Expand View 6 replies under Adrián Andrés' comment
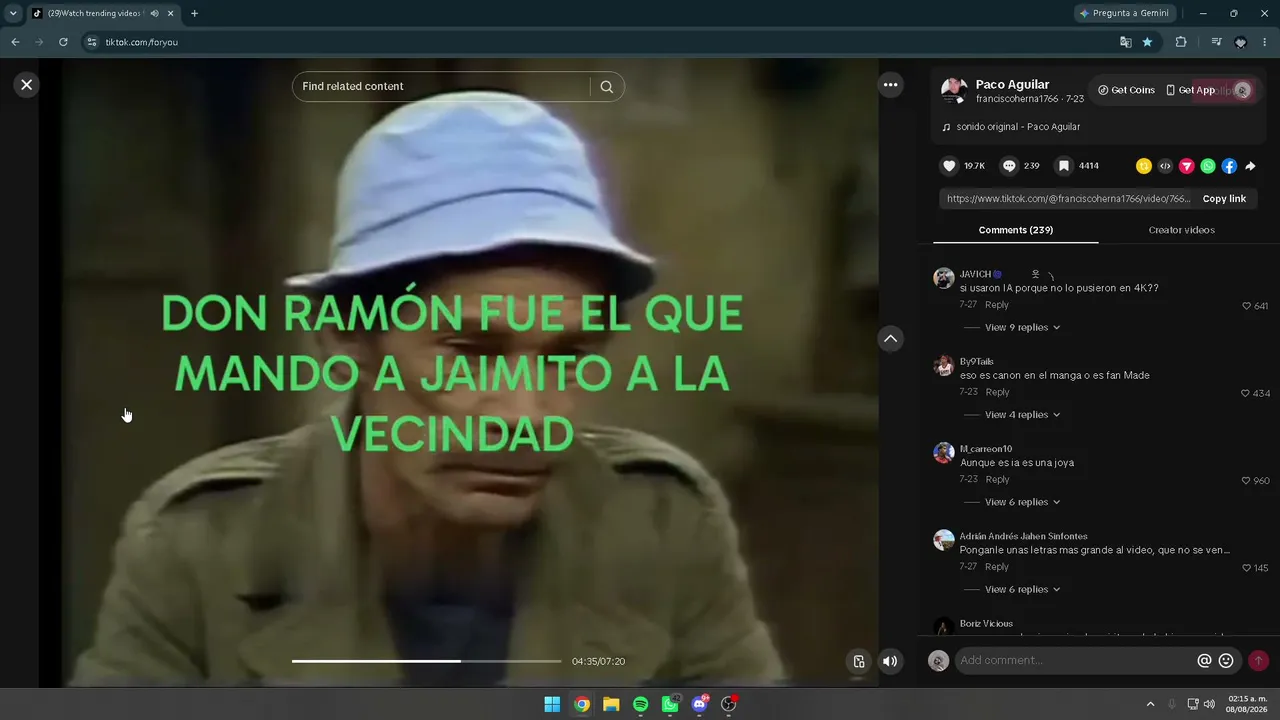The image size is (1280, 720). 1022,589
